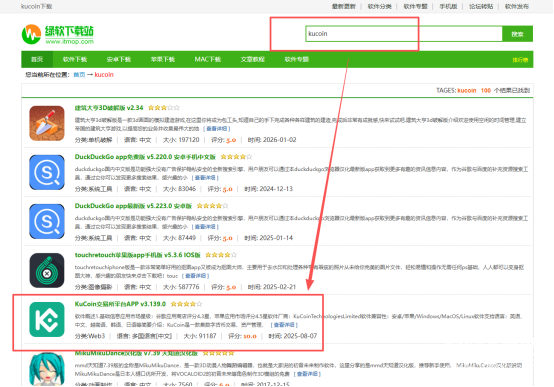Open the DuckDuckGo app免费版 v5.220.0 title
The width and height of the screenshot is (554, 387).
pyautogui.click(x=145, y=157)
